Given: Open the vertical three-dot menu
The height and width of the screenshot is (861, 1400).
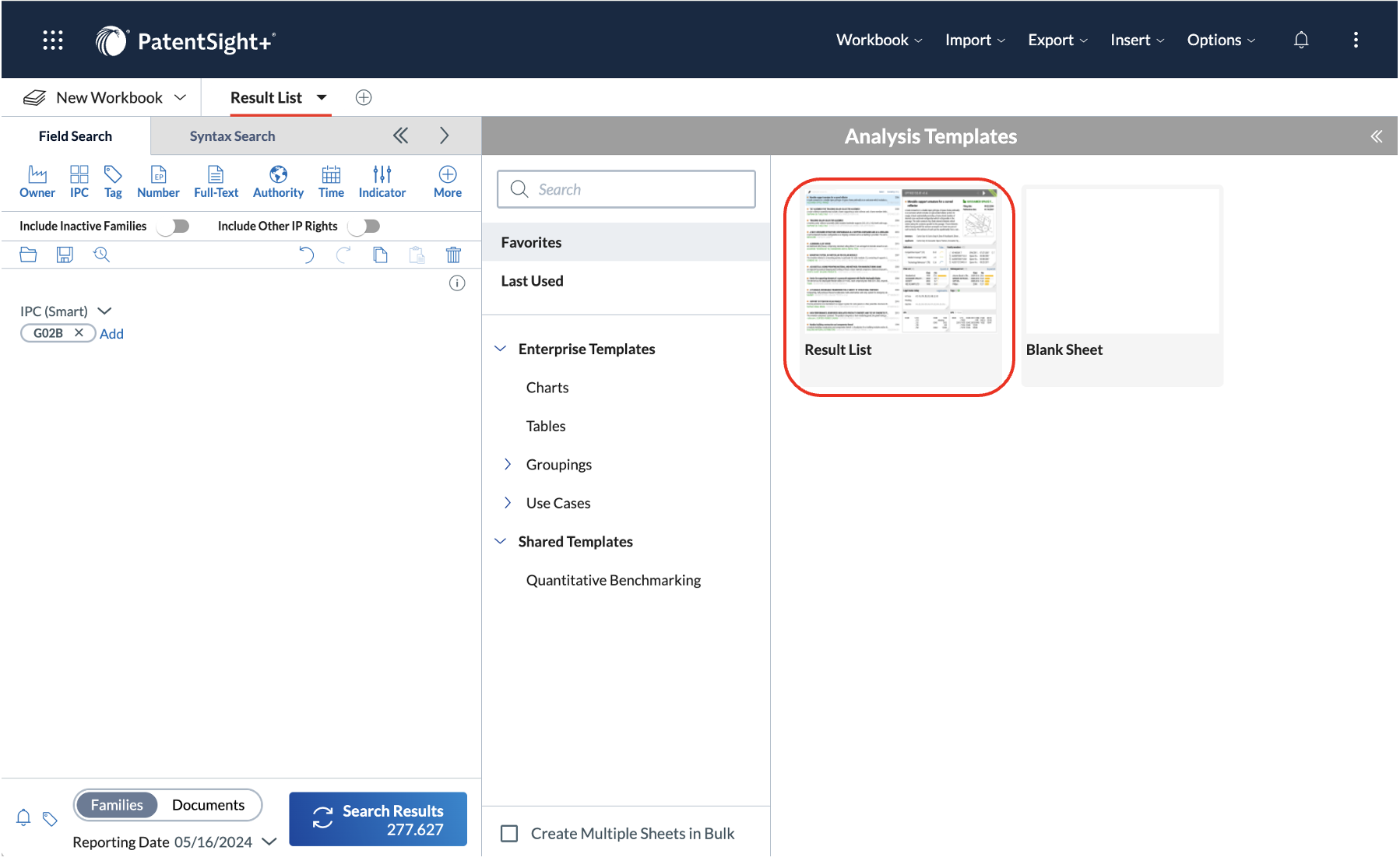Looking at the screenshot, I should coord(1356,40).
